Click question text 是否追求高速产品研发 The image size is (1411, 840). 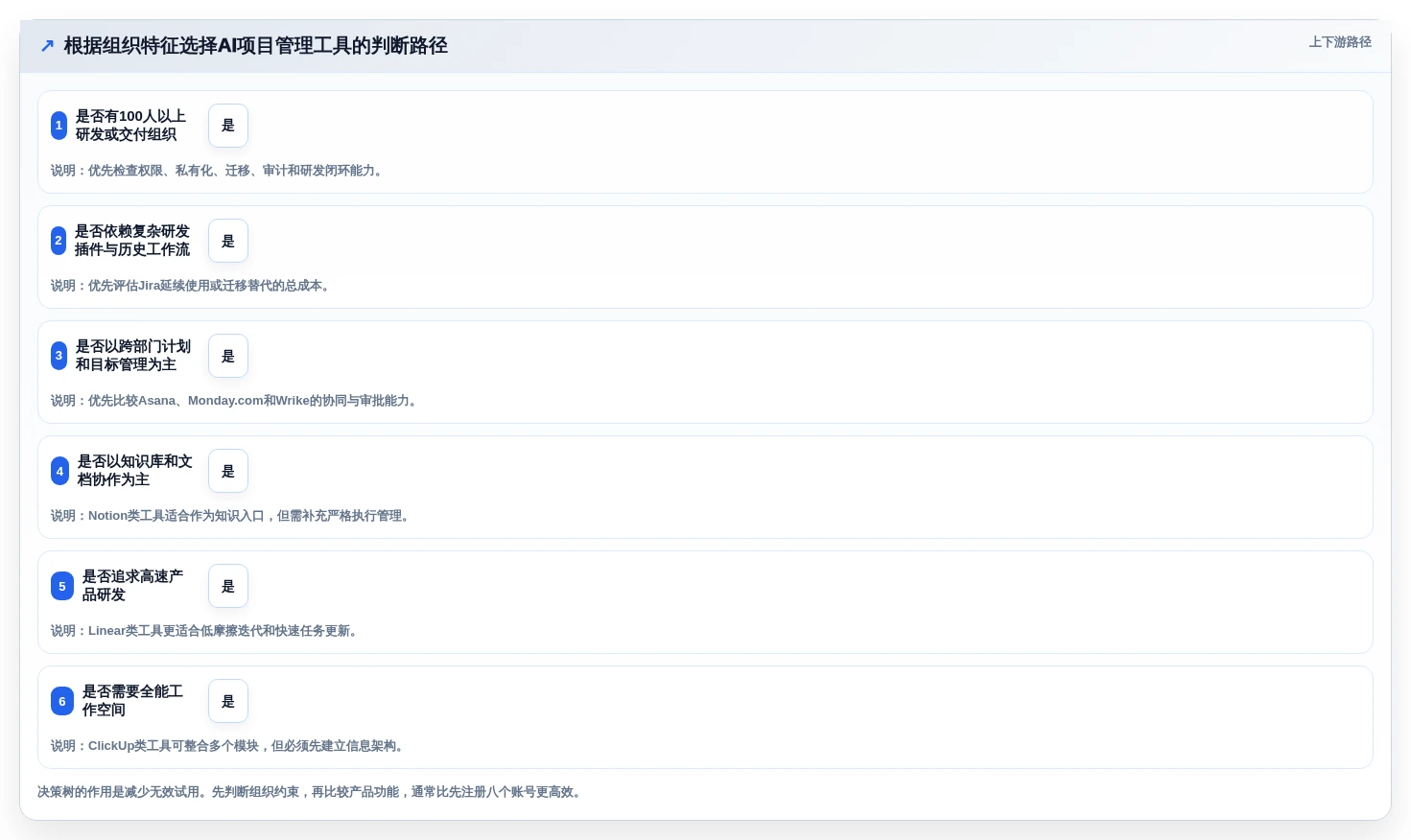[x=132, y=586]
